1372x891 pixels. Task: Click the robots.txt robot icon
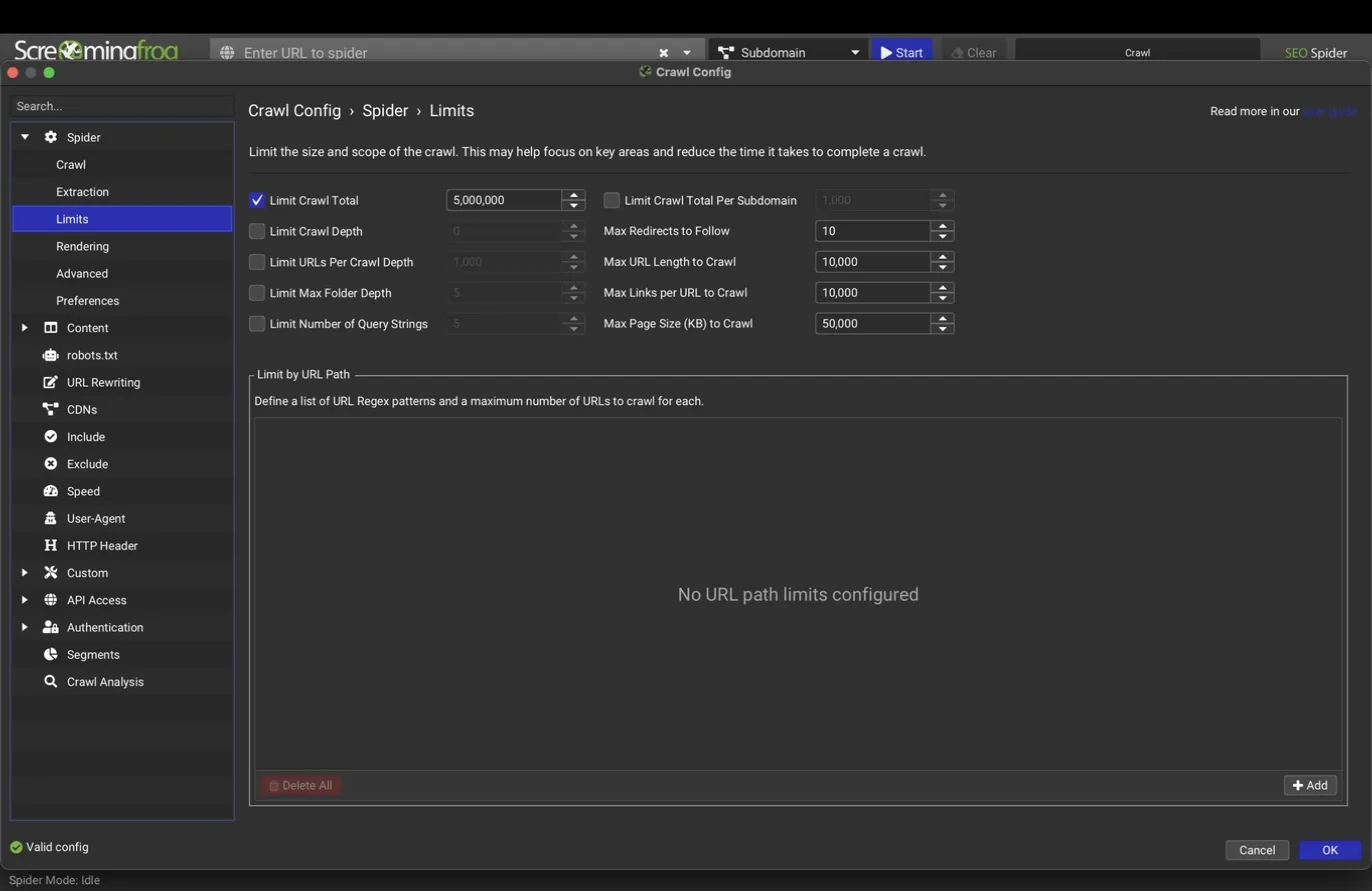click(x=50, y=355)
